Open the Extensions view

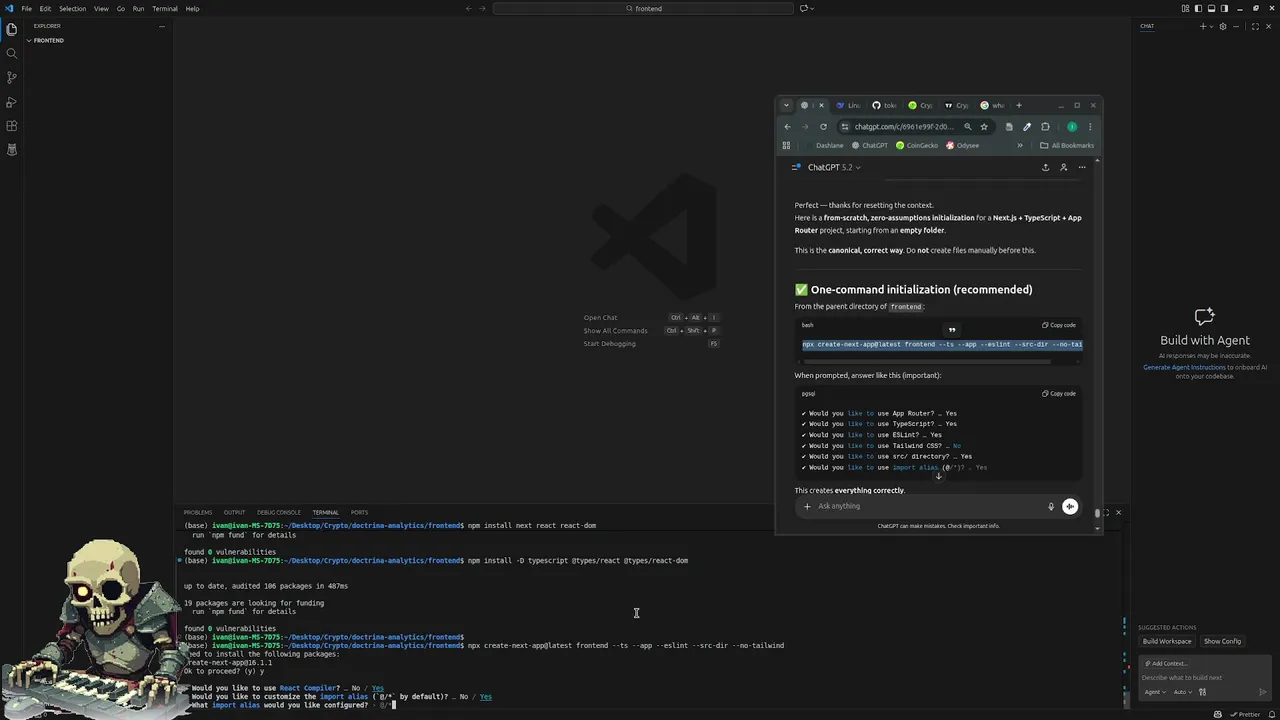coord(12,126)
